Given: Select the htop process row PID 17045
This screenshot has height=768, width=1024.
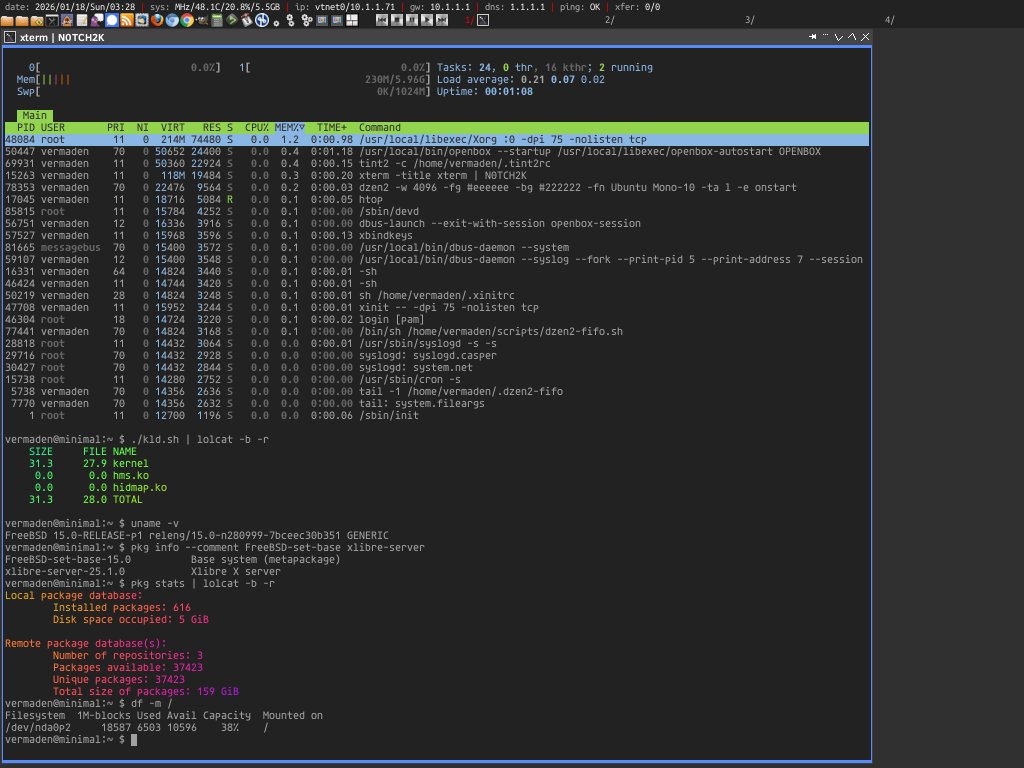Looking at the screenshot, I should pyautogui.click(x=436, y=199).
